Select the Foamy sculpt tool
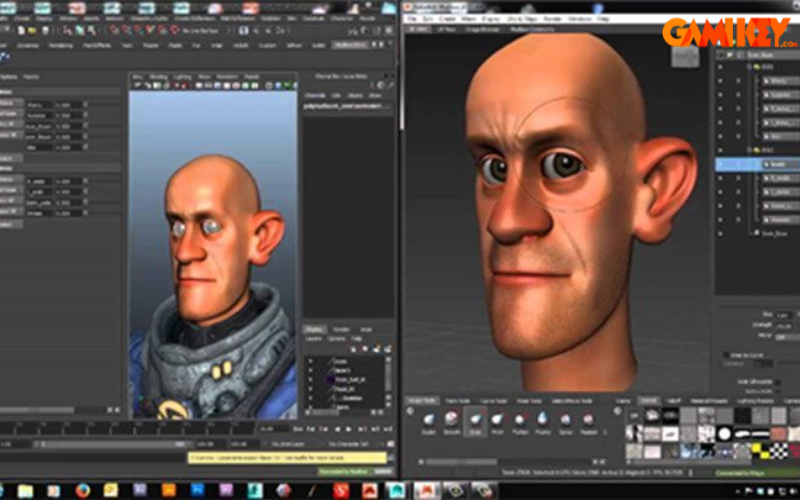Screen dimensions: 800x500 click(542, 423)
